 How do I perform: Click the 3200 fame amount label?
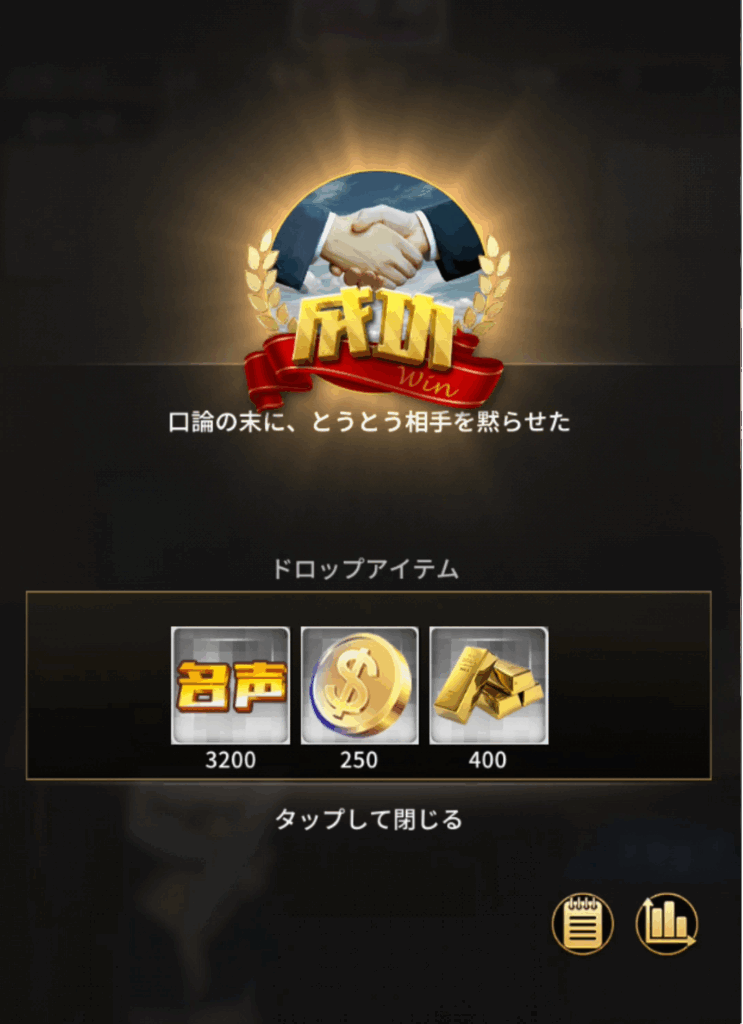pyautogui.click(x=230, y=760)
